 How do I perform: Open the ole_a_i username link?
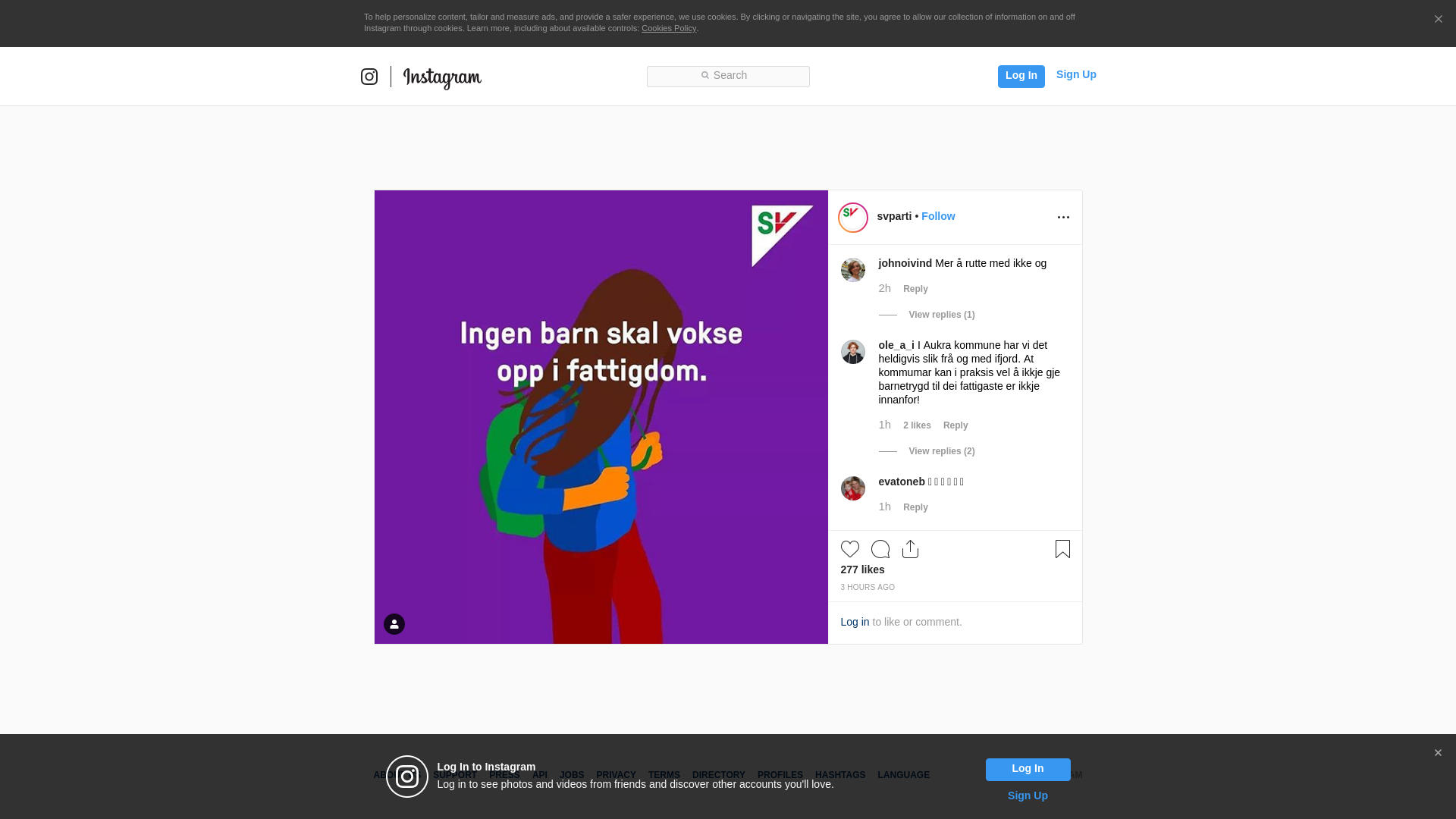(896, 345)
